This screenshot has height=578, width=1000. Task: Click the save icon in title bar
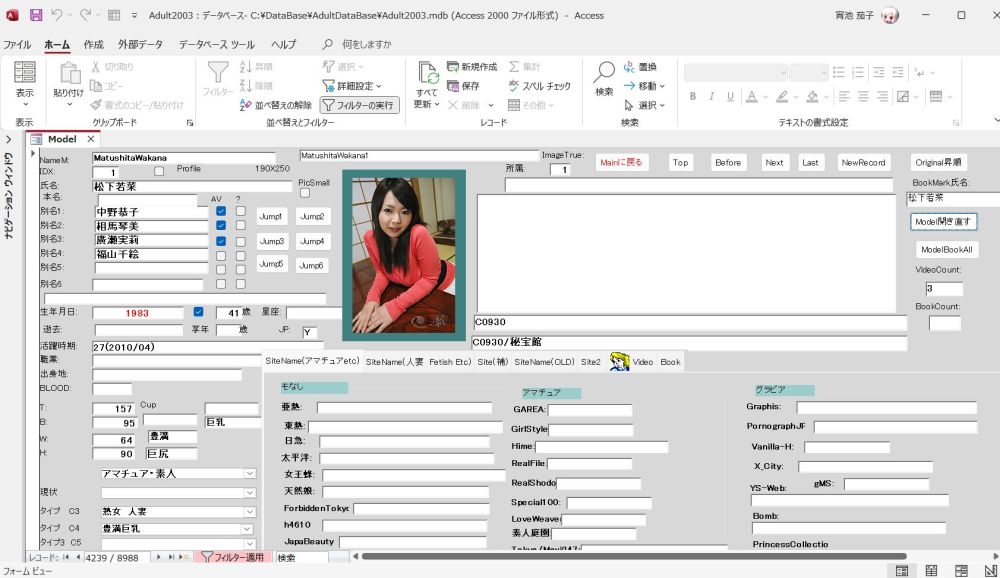pyautogui.click(x=36, y=15)
